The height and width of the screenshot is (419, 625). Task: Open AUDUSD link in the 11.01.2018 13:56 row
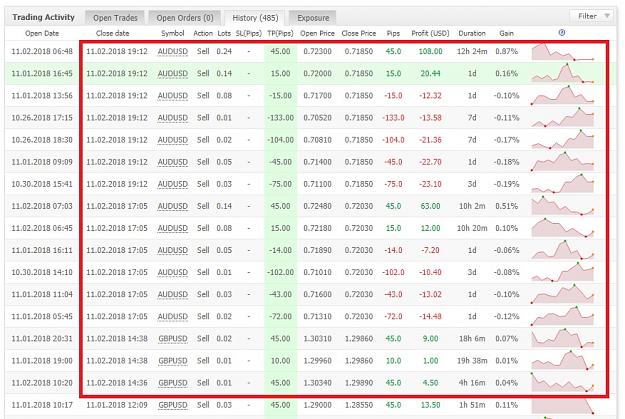tap(173, 96)
